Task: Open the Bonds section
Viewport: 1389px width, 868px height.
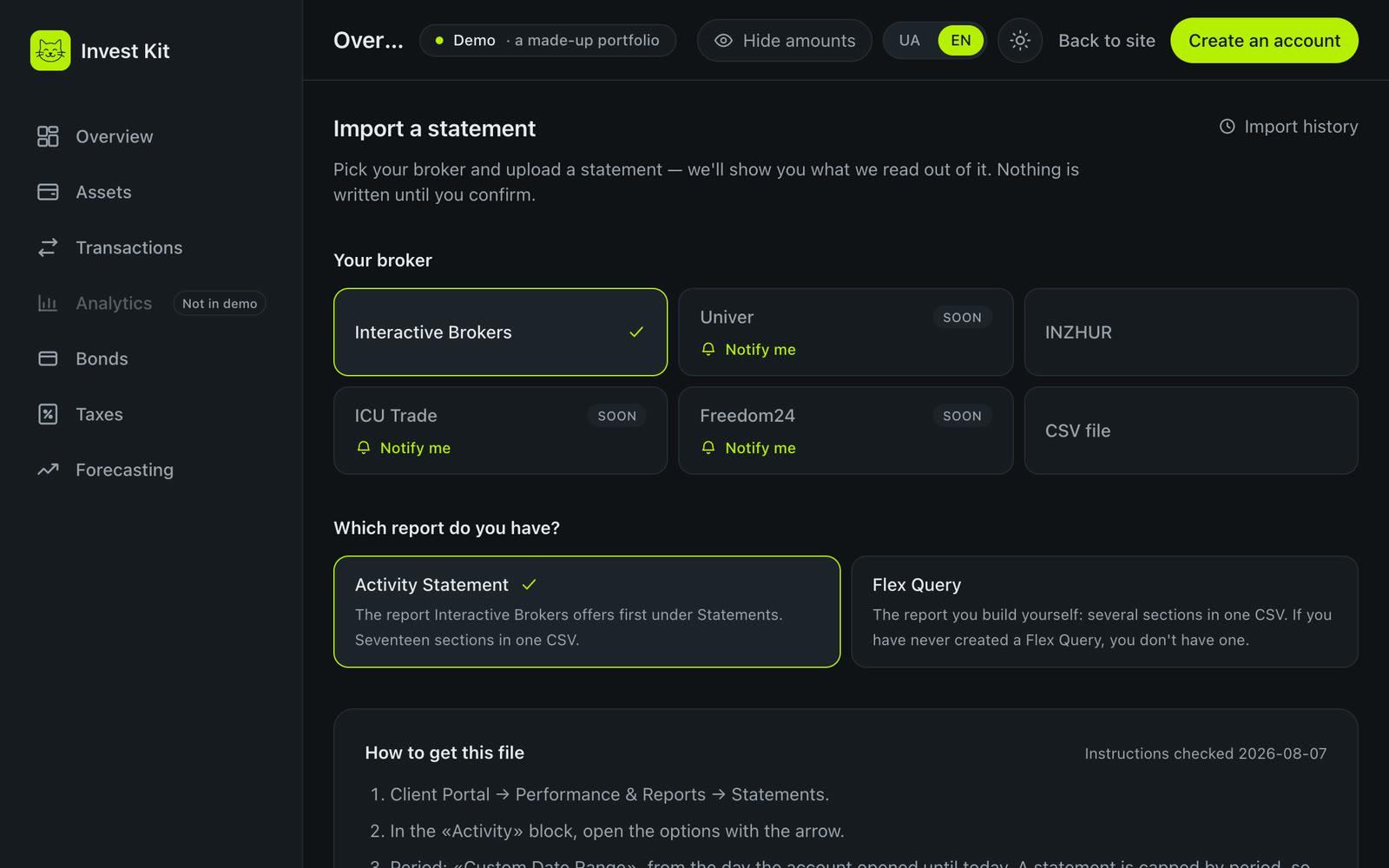Action: [151, 358]
